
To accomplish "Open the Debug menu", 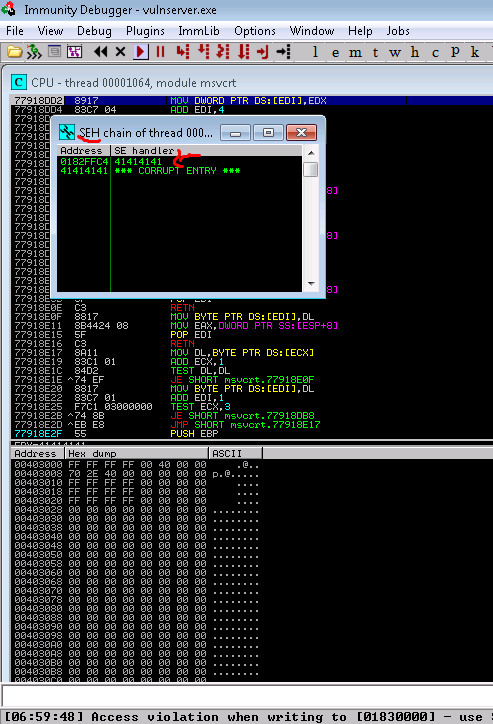I will (94, 31).
